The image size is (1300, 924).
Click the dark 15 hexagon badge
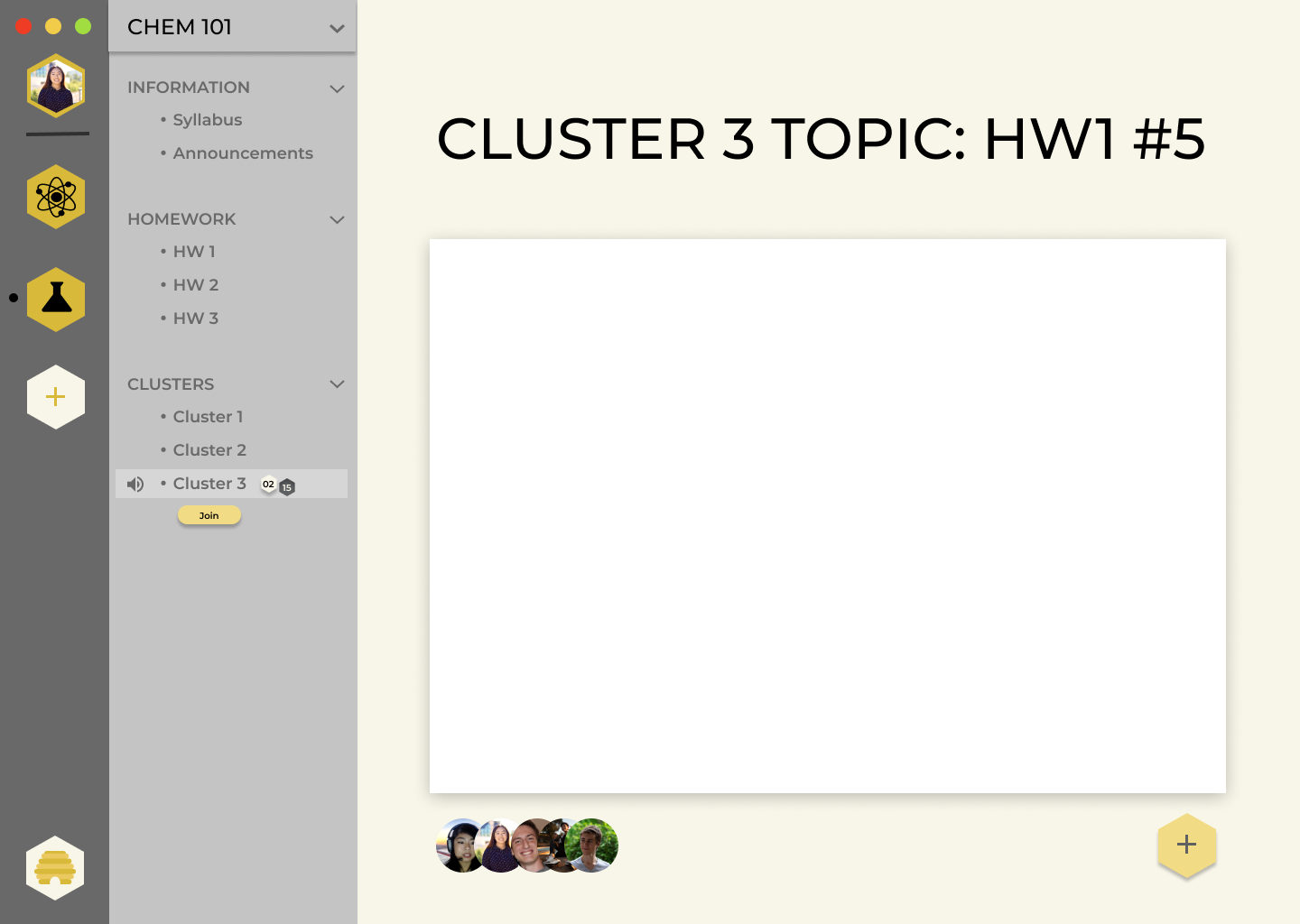(x=287, y=487)
